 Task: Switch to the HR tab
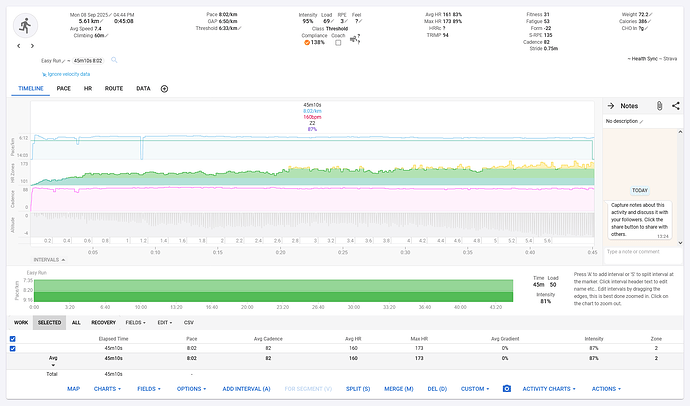(x=88, y=88)
